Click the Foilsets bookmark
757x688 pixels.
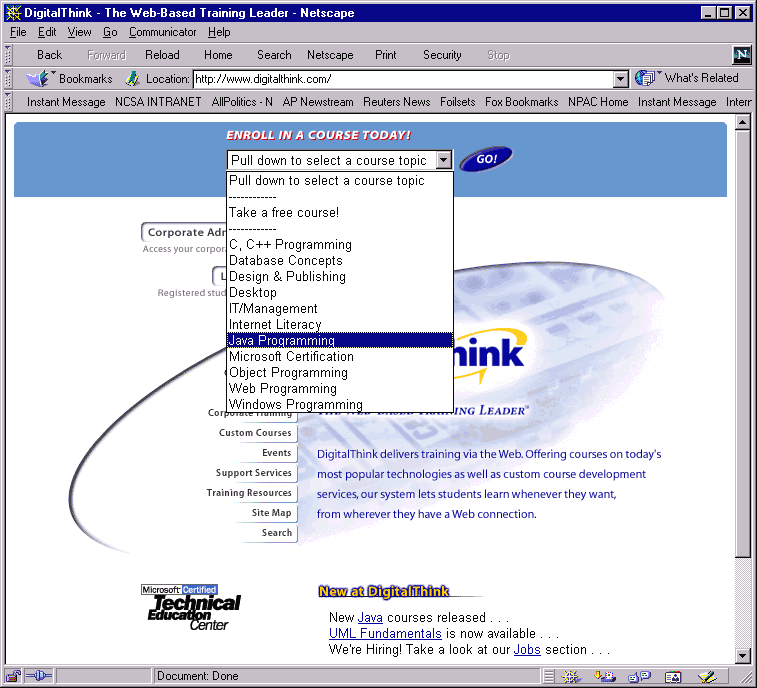pos(458,102)
